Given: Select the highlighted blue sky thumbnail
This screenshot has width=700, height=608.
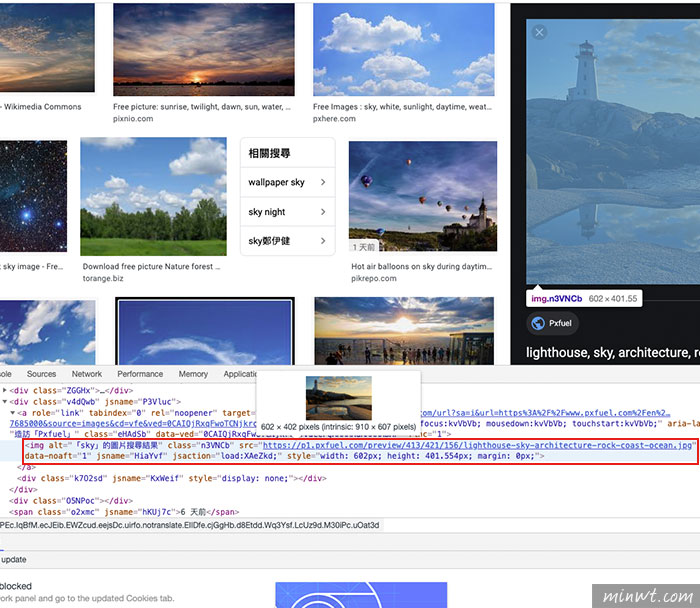Looking at the screenshot, I should [204, 331].
